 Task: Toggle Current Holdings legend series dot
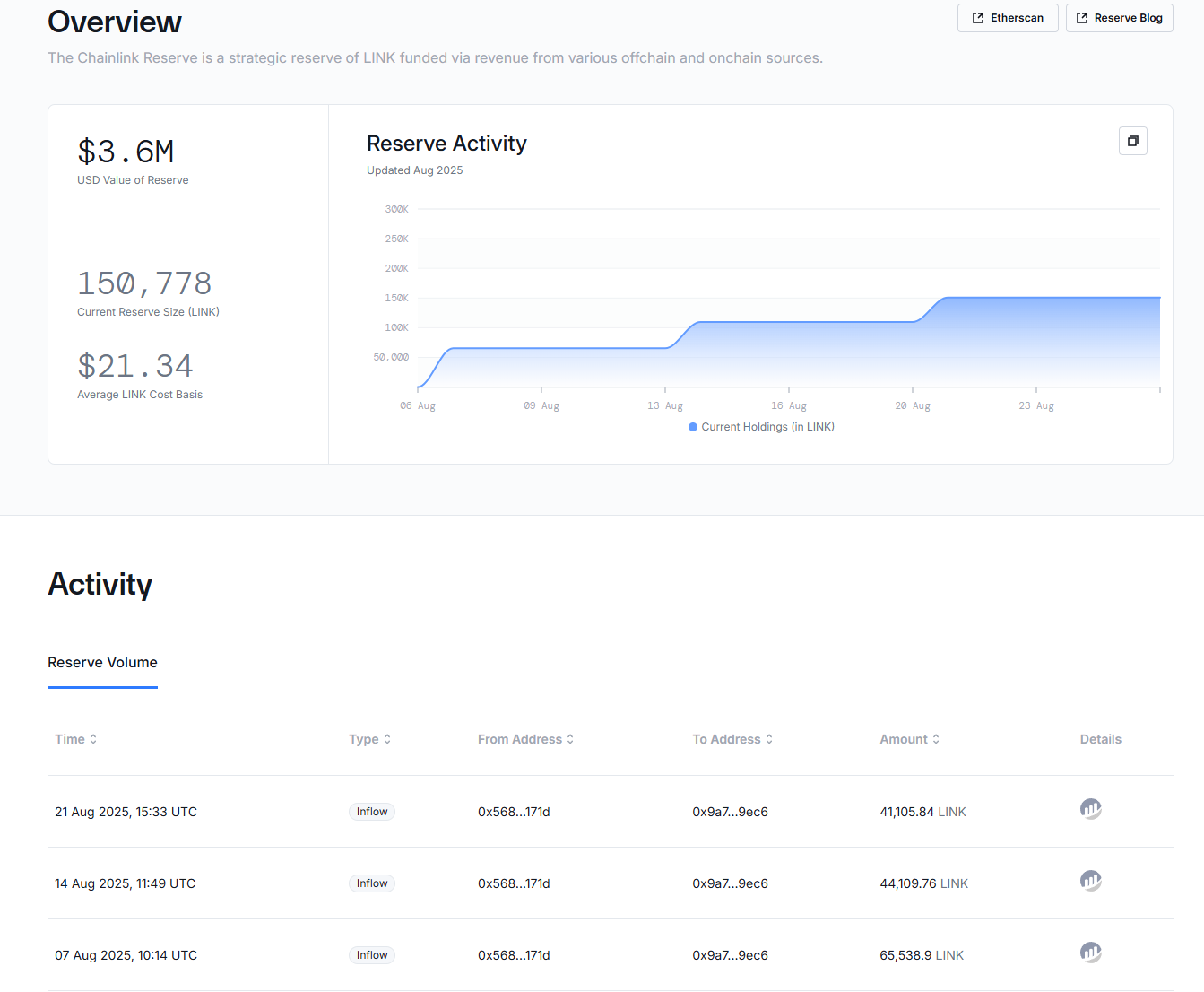click(693, 427)
